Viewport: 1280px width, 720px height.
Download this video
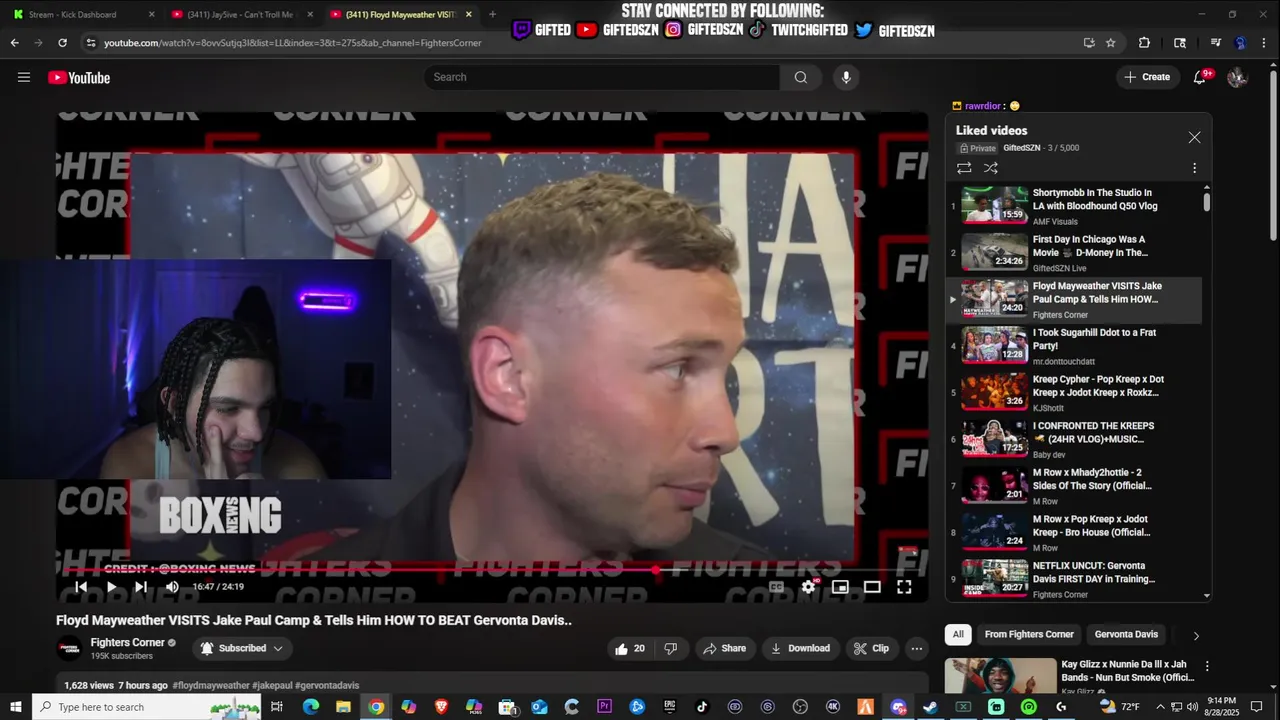click(800, 648)
